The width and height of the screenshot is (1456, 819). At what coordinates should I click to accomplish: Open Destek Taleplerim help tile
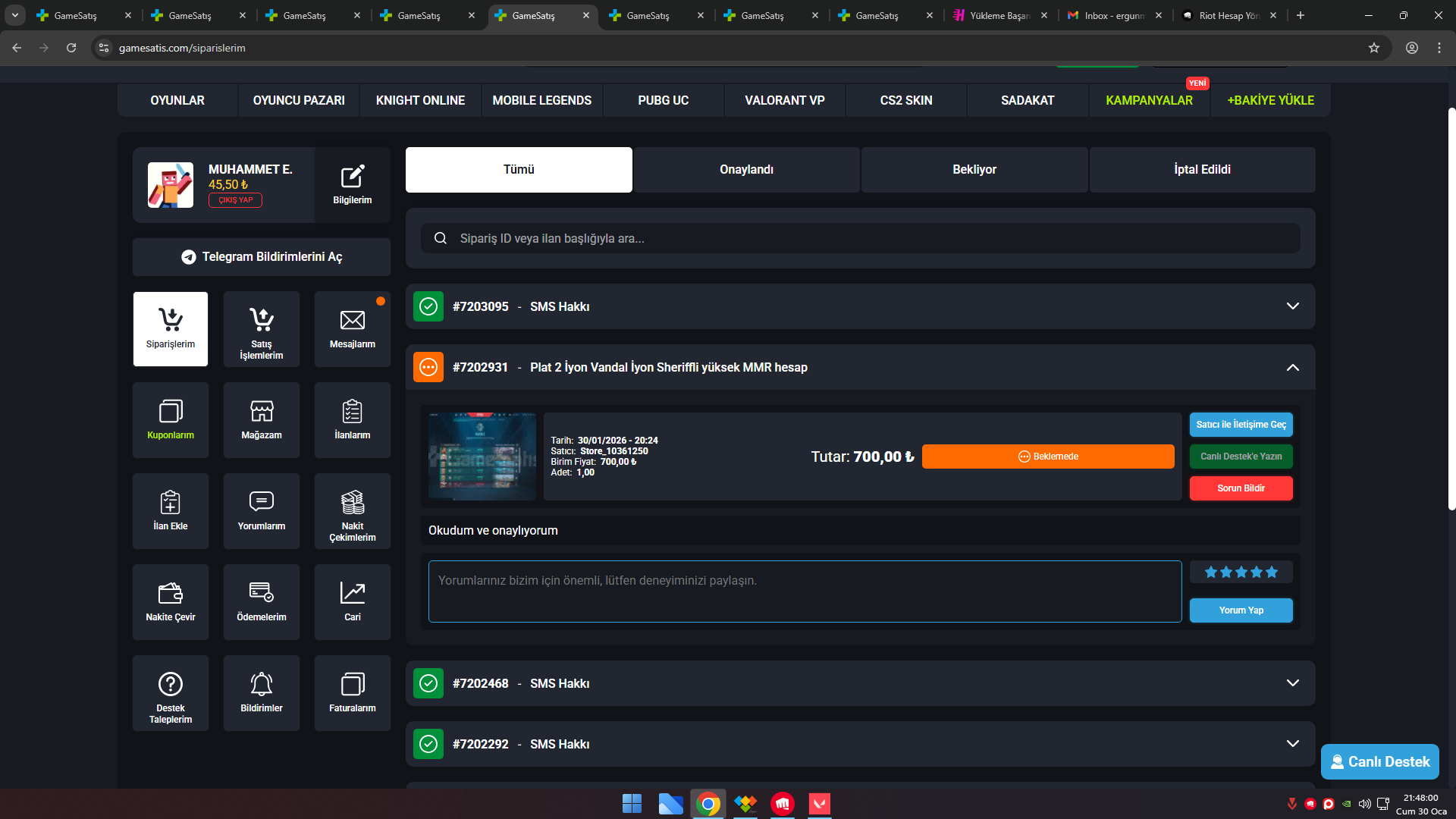tap(171, 693)
